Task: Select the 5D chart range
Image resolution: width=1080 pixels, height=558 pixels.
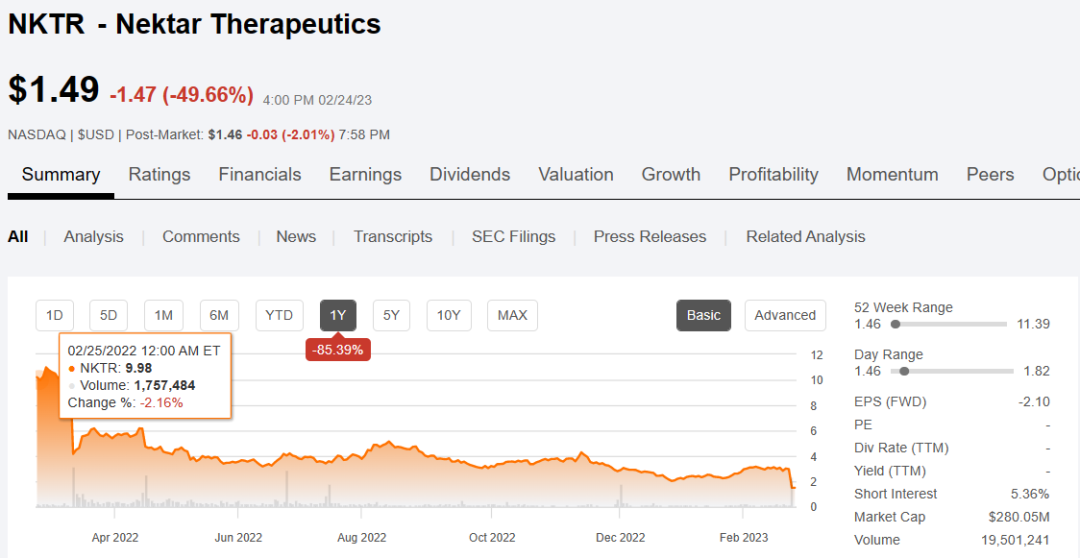Action: [108, 315]
